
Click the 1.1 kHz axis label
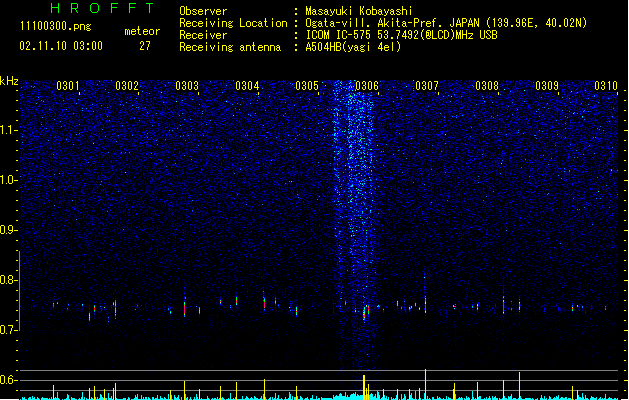(x=8, y=130)
